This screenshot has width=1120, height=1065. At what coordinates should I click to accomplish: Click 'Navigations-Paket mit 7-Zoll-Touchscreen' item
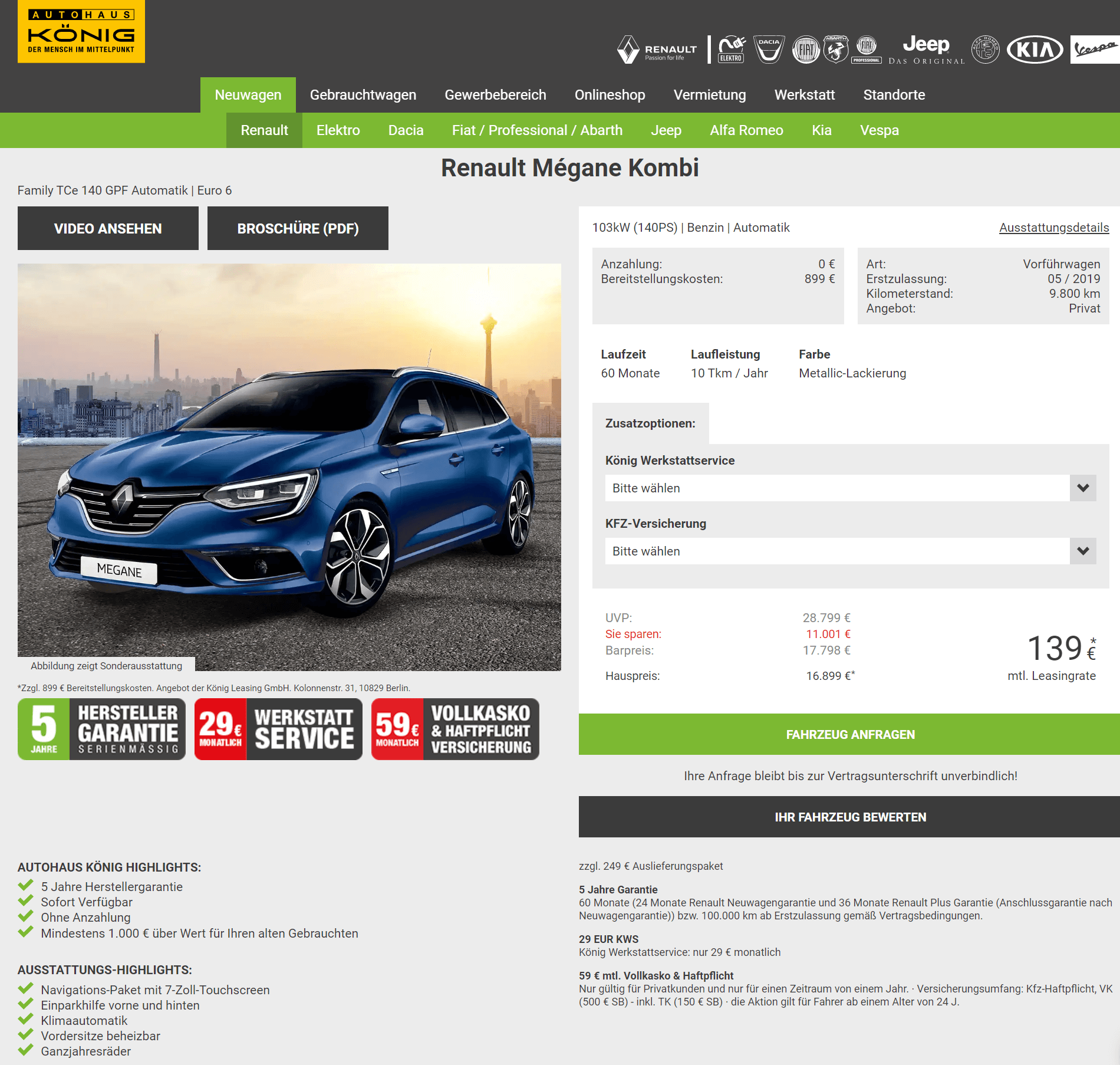click(155, 990)
